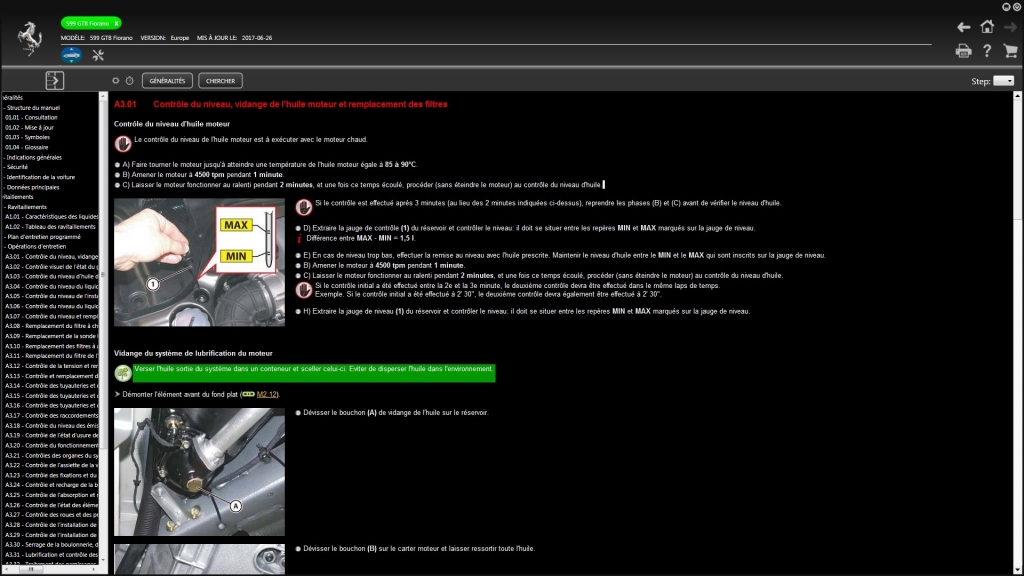Select the blue car model icon
Screen dimensions: 1024x576
70,55
